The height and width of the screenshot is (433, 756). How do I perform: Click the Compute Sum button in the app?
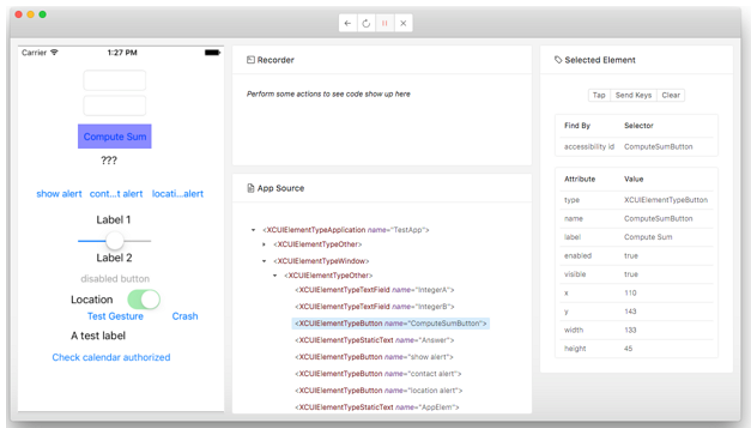116,137
